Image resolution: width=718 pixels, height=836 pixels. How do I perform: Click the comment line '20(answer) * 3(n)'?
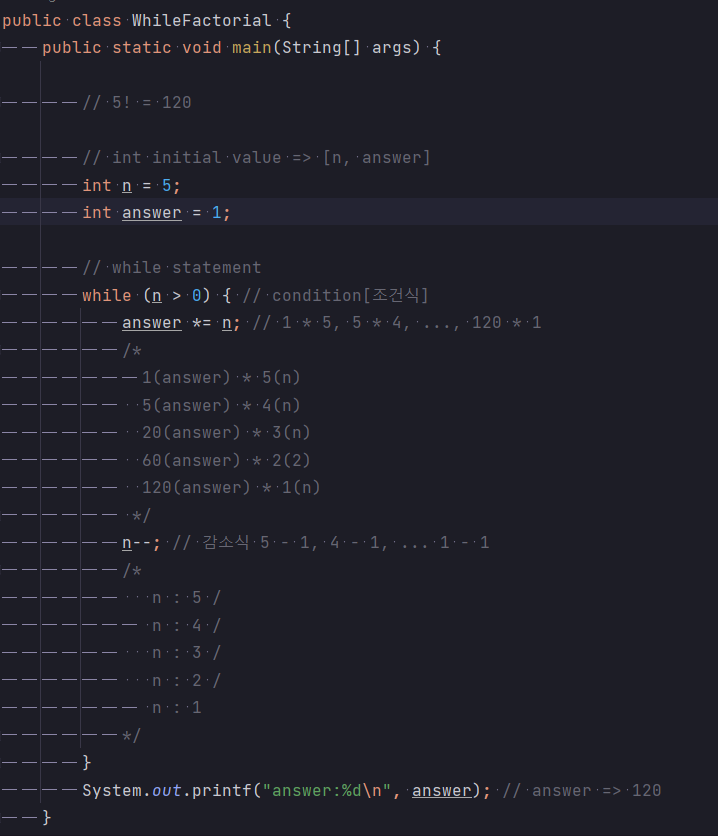pyautogui.click(x=226, y=433)
